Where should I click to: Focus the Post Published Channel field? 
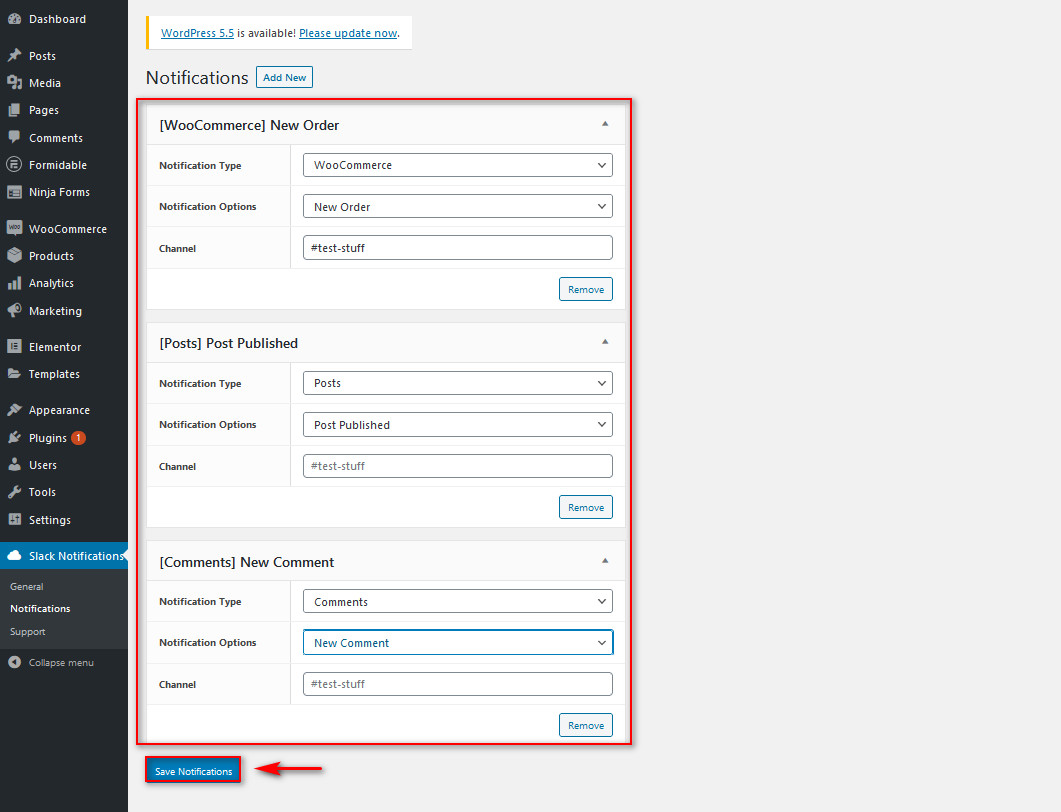(x=458, y=466)
